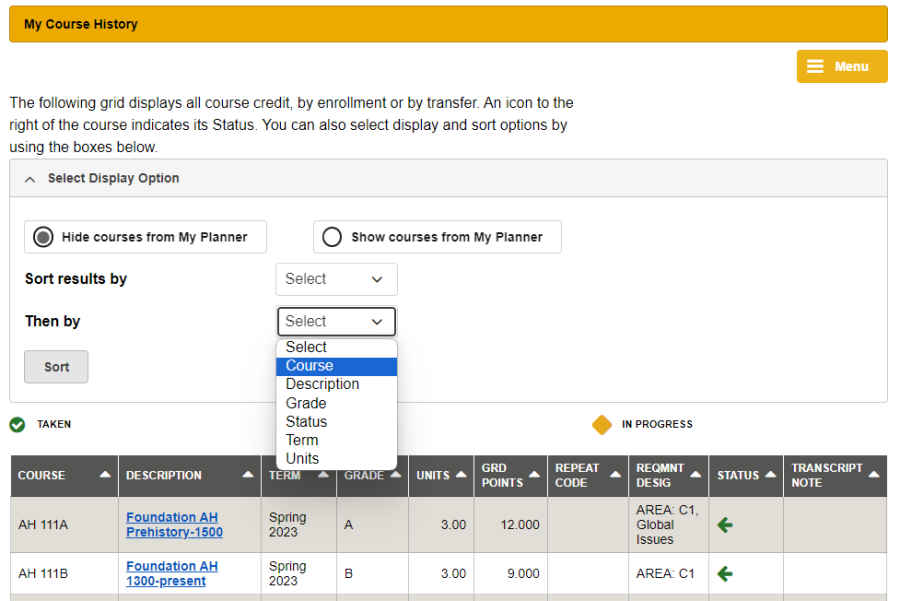The width and height of the screenshot is (900, 601).
Task: Open the Foundation AH Prehistory-1500 link
Action: [173, 525]
